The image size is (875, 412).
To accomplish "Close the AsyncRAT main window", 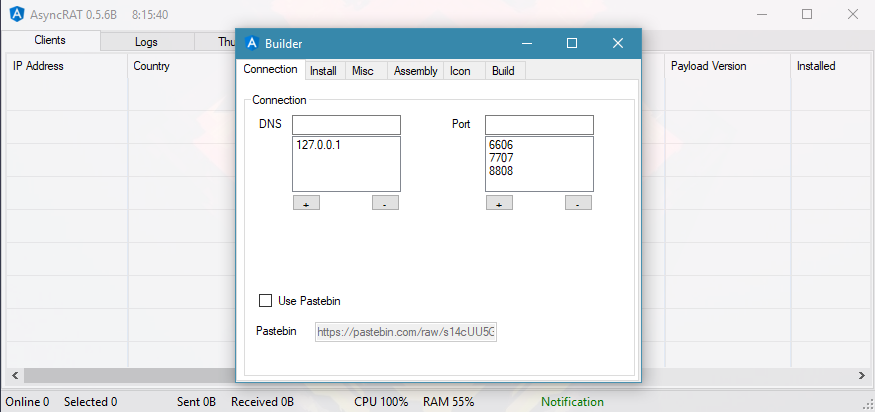I will (x=853, y=14).
